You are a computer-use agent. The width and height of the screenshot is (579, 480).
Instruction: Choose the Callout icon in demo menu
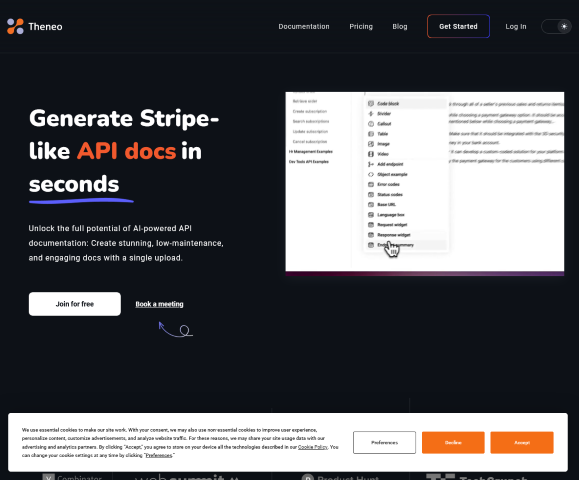(371, 124)
